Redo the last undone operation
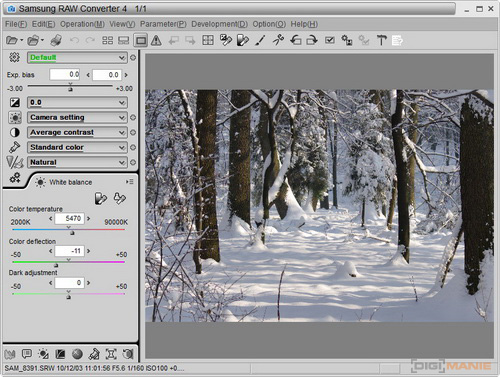Image resolution: width=500 pixels, height=377 pixels. point(90,41)
